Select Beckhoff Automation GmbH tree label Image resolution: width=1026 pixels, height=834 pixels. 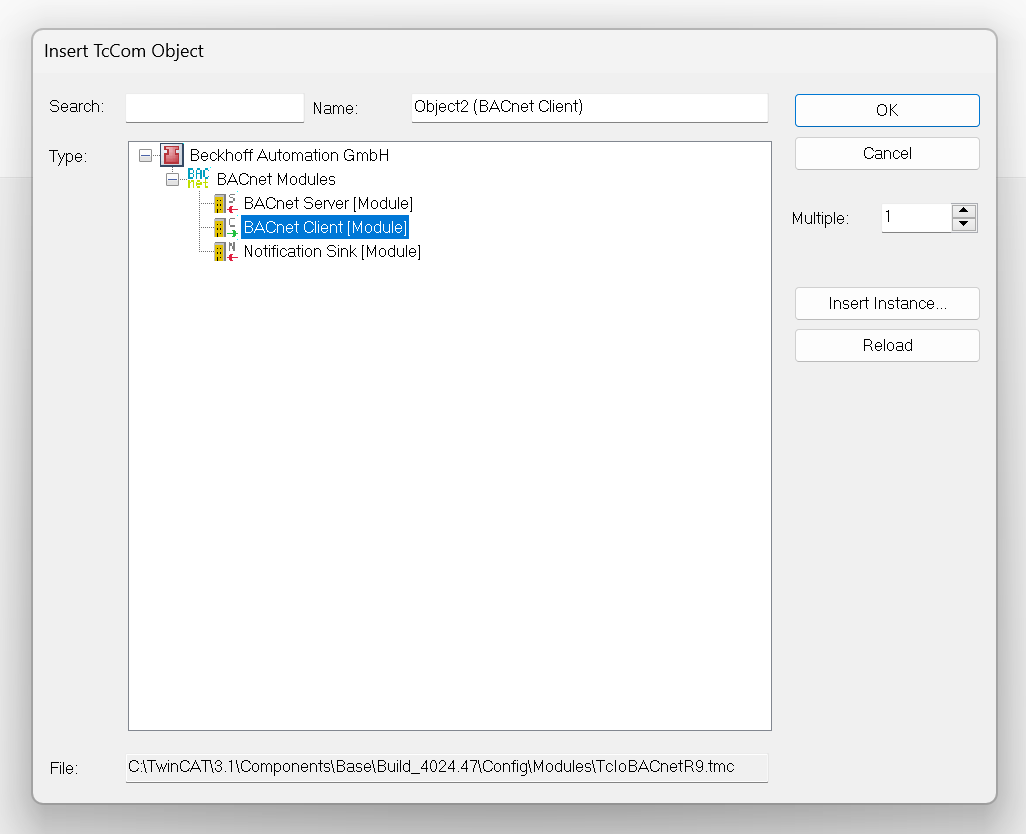[x=289, y=155]
